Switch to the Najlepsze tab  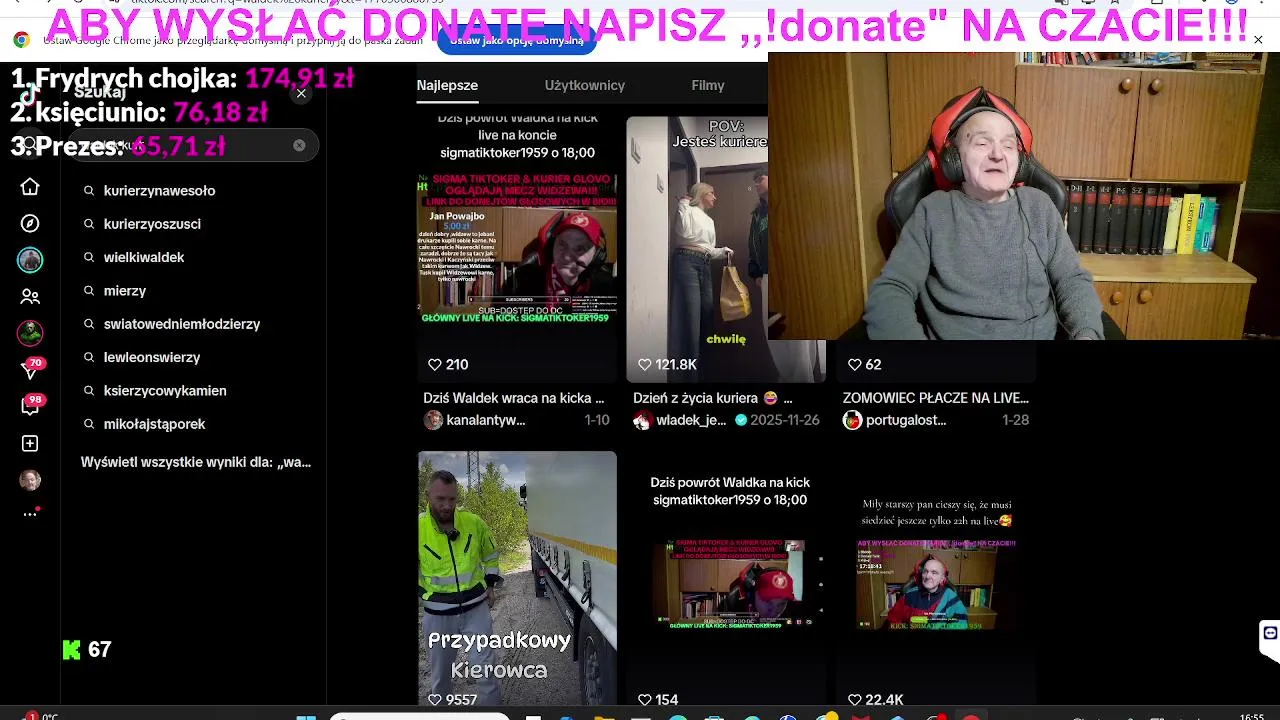(447, 85)
